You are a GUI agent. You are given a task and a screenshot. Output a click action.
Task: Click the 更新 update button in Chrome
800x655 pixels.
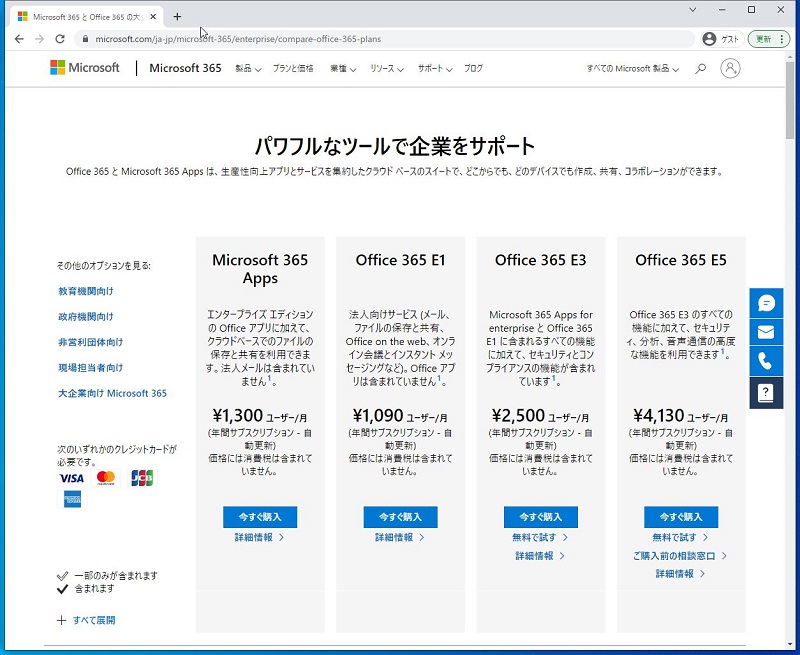[x=768, y=39]
